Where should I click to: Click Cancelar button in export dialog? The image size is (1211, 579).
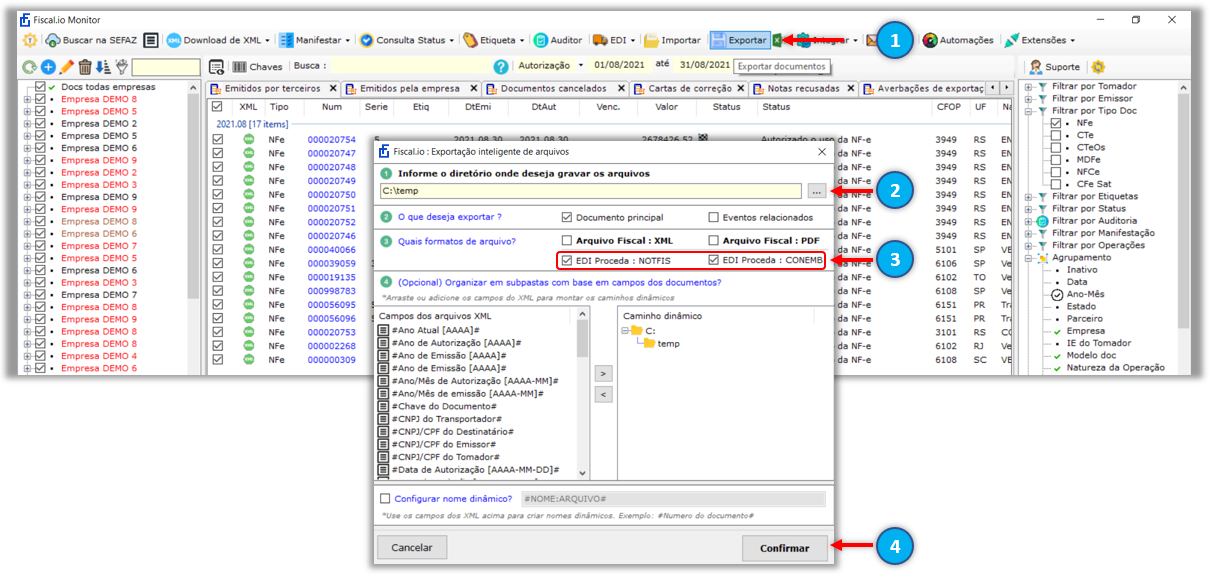pos(412,548)
